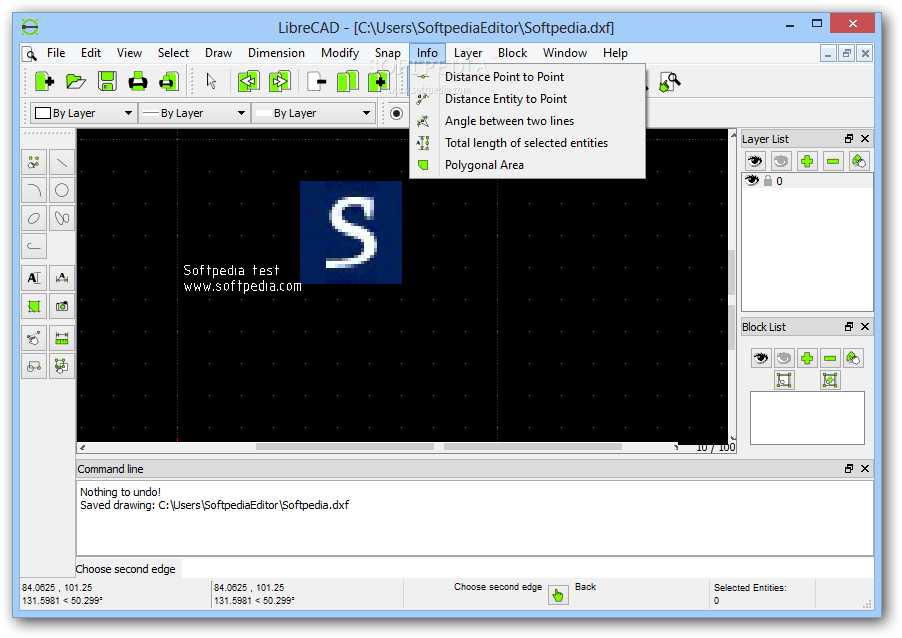Screen dimensions: 902x638
Task: Click the Cut icon with minus sign
Action: point(316,82)
